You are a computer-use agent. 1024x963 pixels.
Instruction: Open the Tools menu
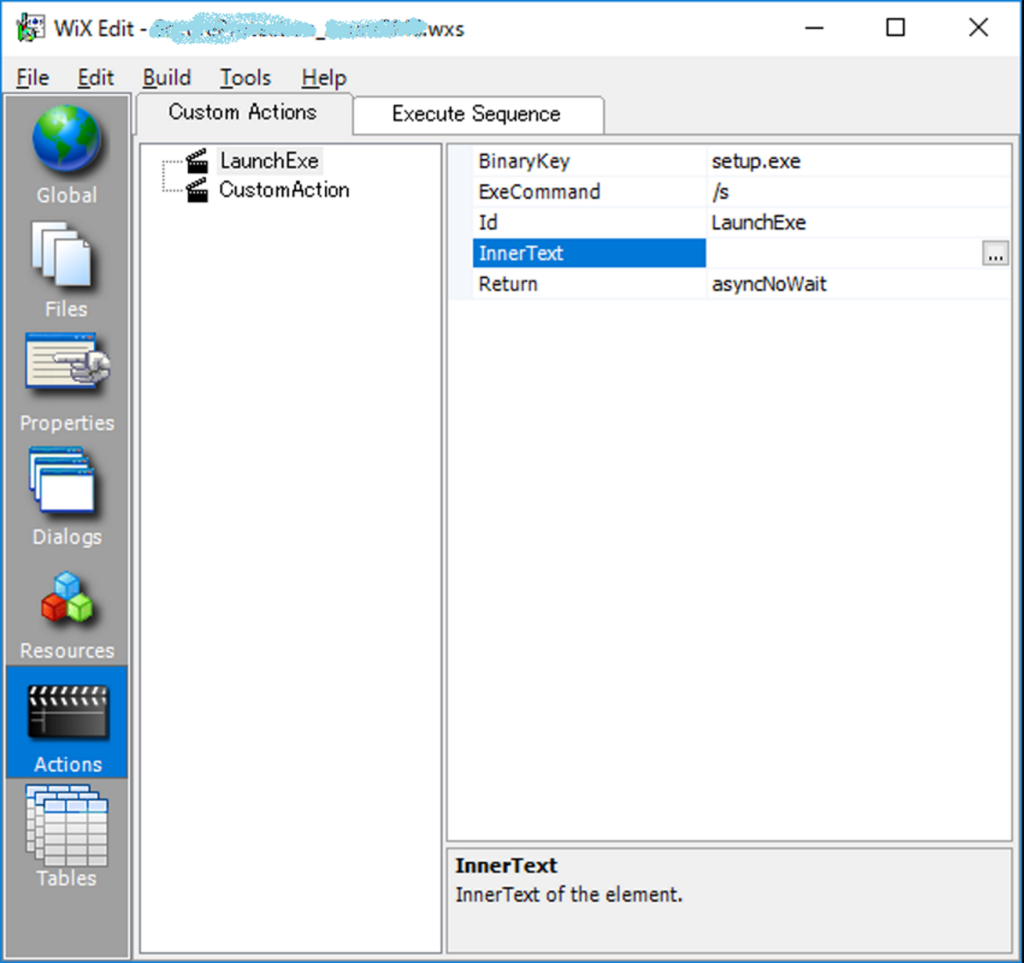coord(245,78)
